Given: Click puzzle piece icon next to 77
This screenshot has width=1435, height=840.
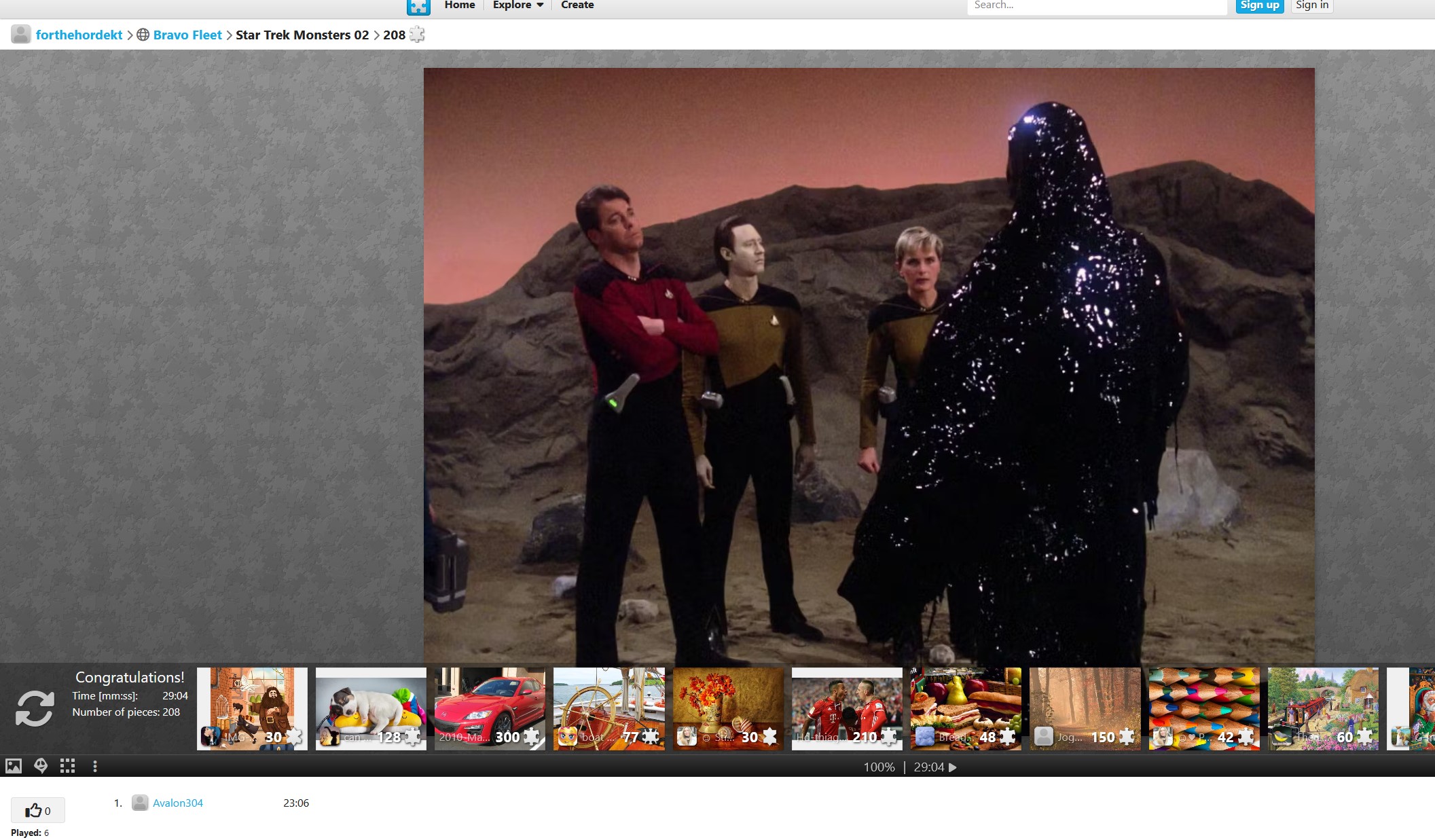Looking at the screenshot, I should (x=651, y=736).
